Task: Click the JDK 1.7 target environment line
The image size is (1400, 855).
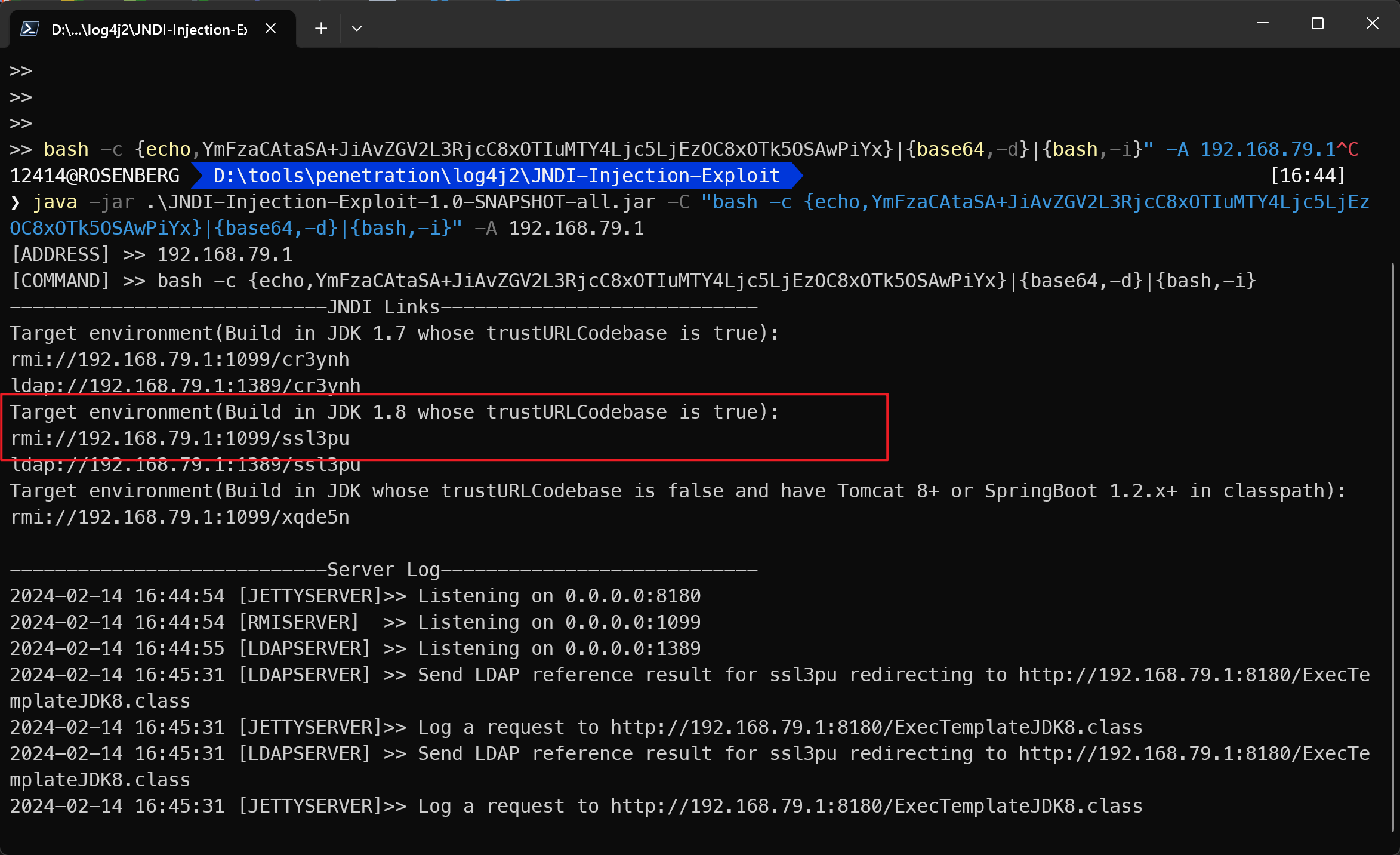Action: [394, 333]
